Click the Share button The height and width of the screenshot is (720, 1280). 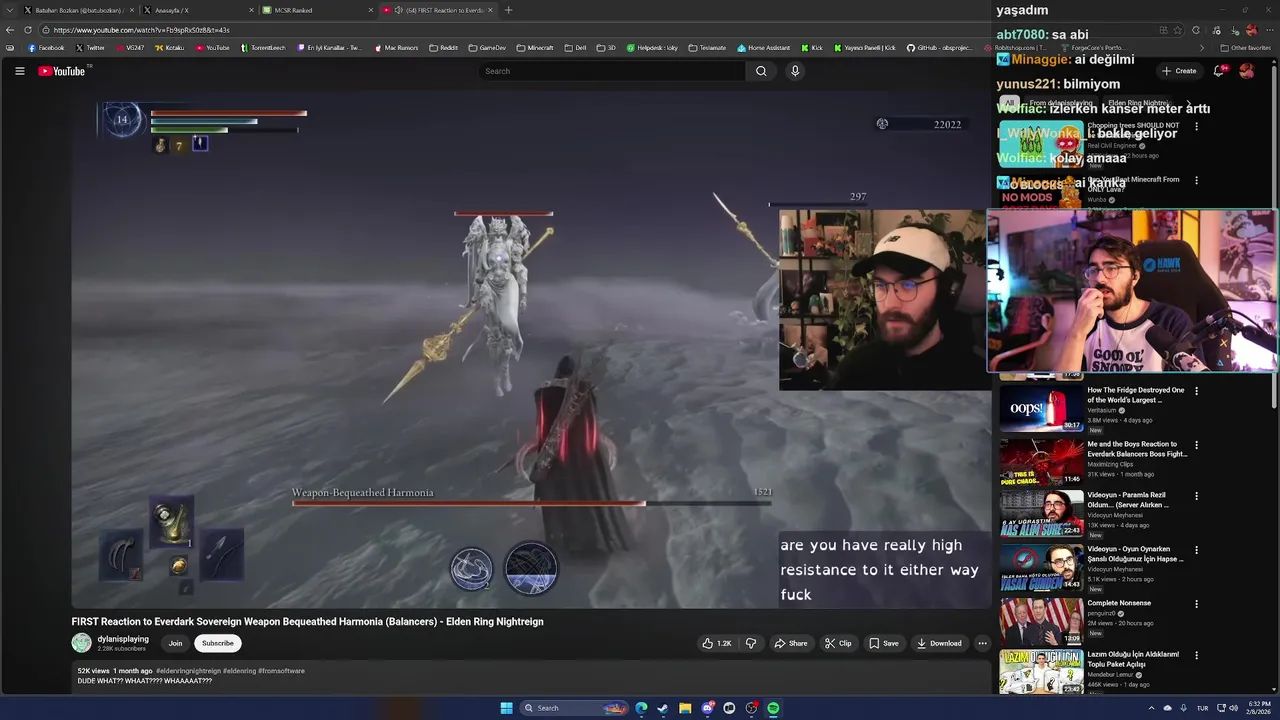click(791, 643)
